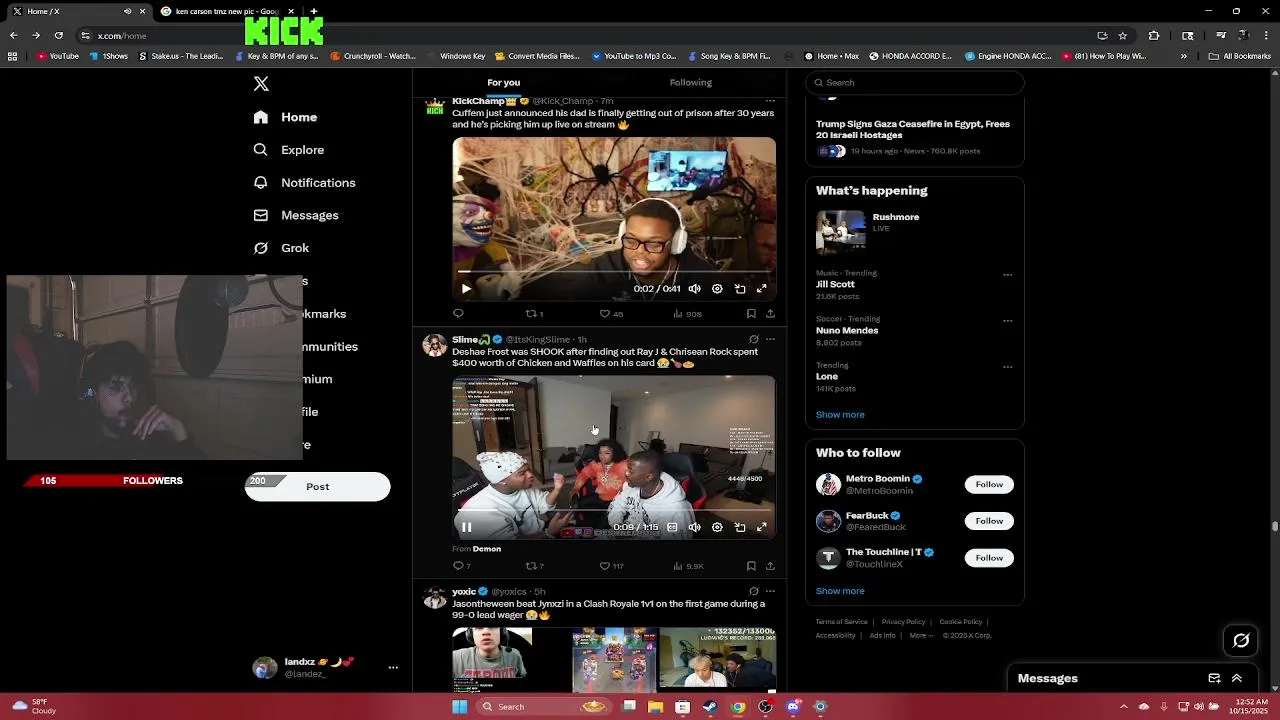Open settings gear on KickChamp video
1280x720 pixels.
[717, 289]
